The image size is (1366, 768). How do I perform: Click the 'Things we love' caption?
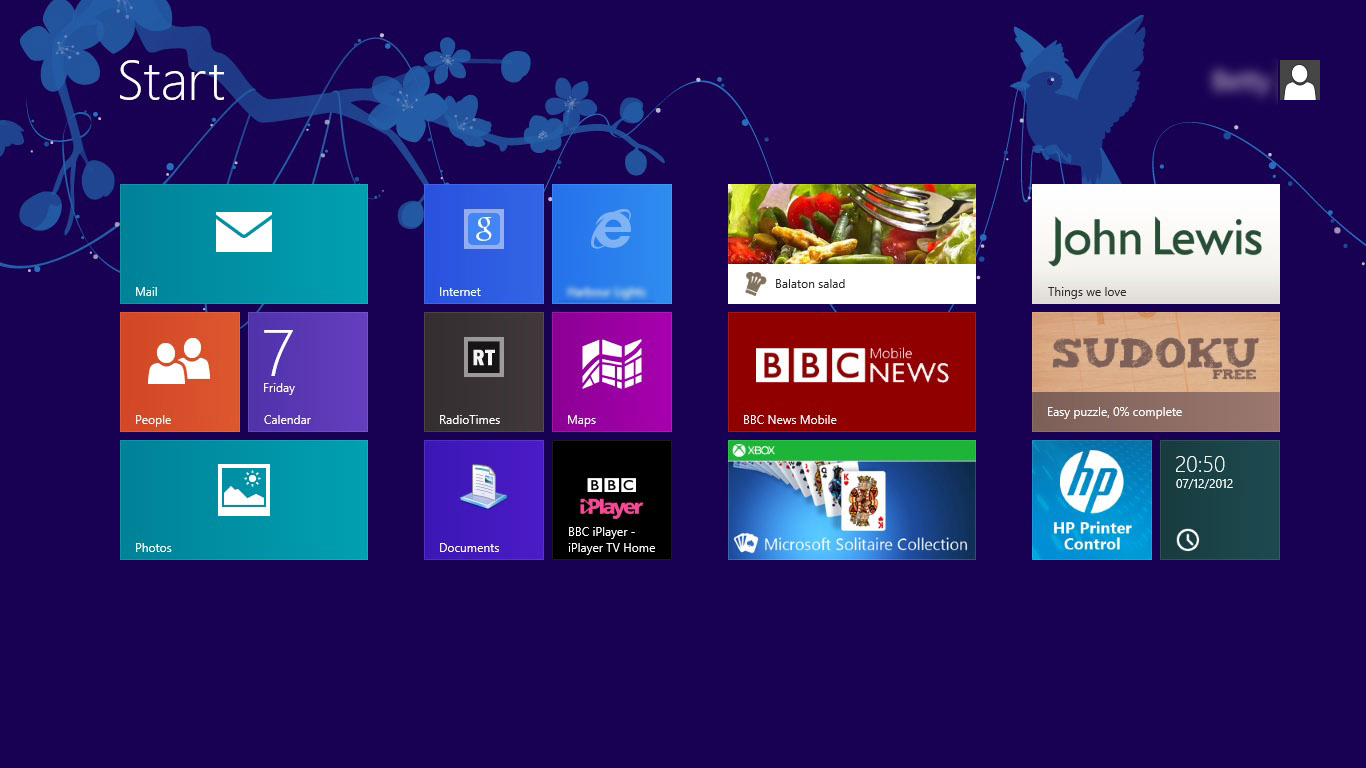[x=1087, y=292]
